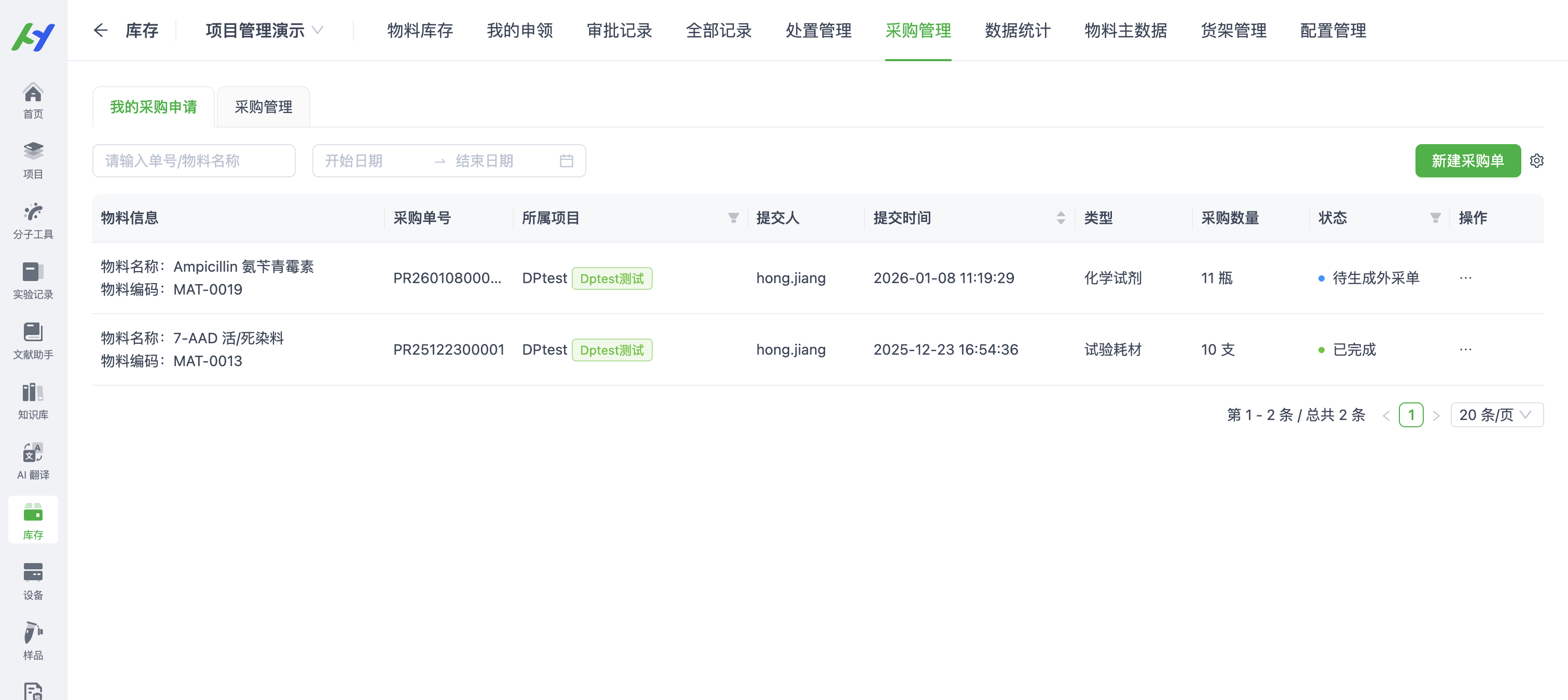1568x700 pixels.
Task: Expand the 项目管理演示 project dropdown
Action: click(x=264, y=31)
